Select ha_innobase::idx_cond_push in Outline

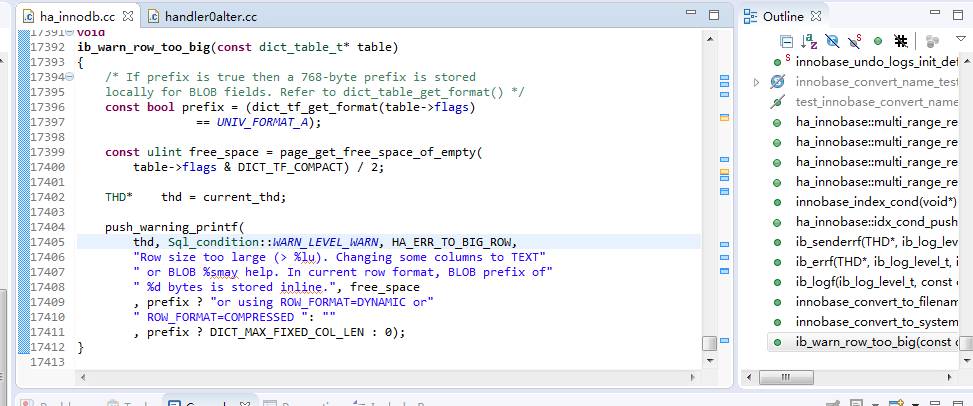coord(876,222)
